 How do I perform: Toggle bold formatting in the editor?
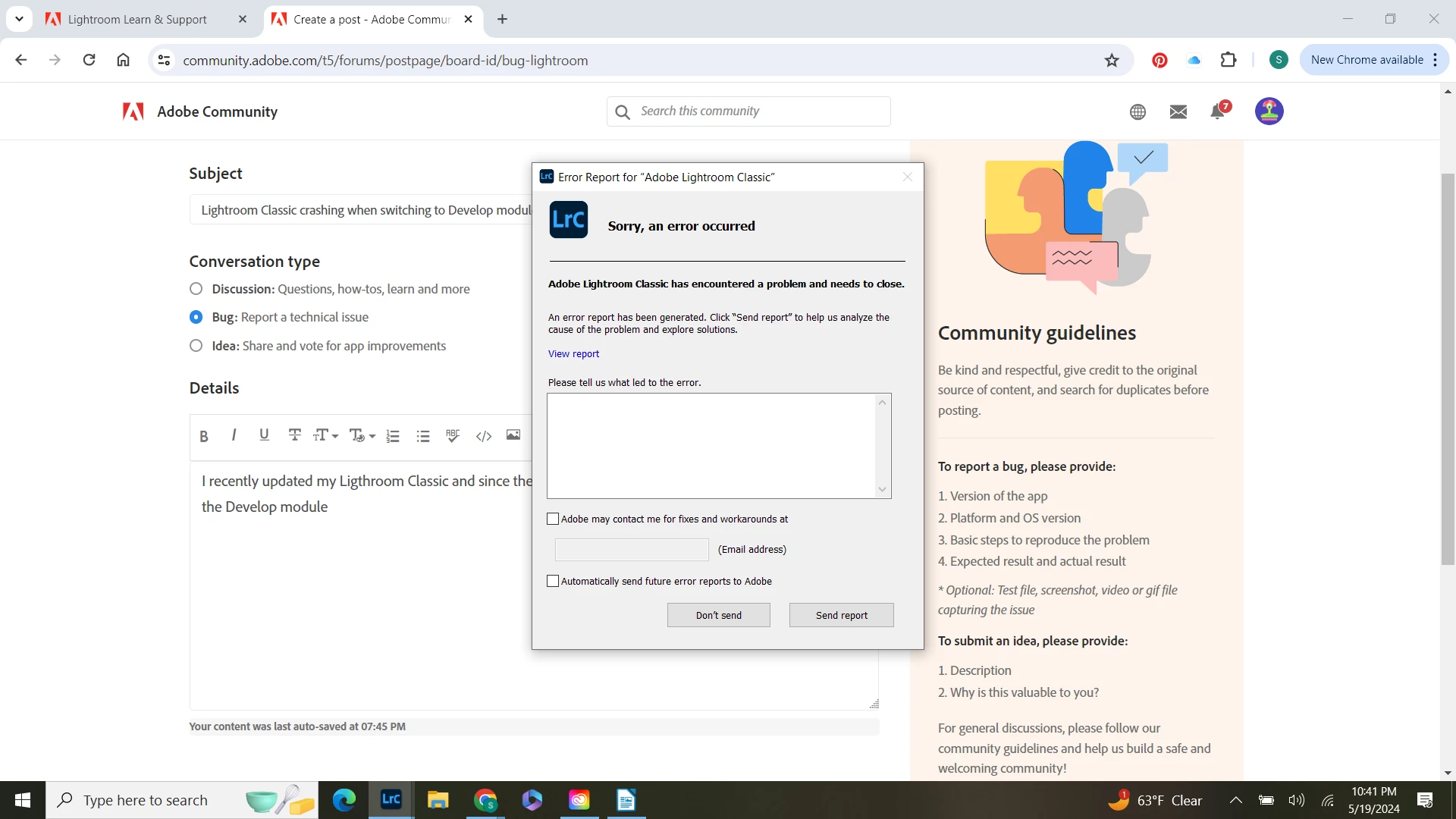click(203, 436)
